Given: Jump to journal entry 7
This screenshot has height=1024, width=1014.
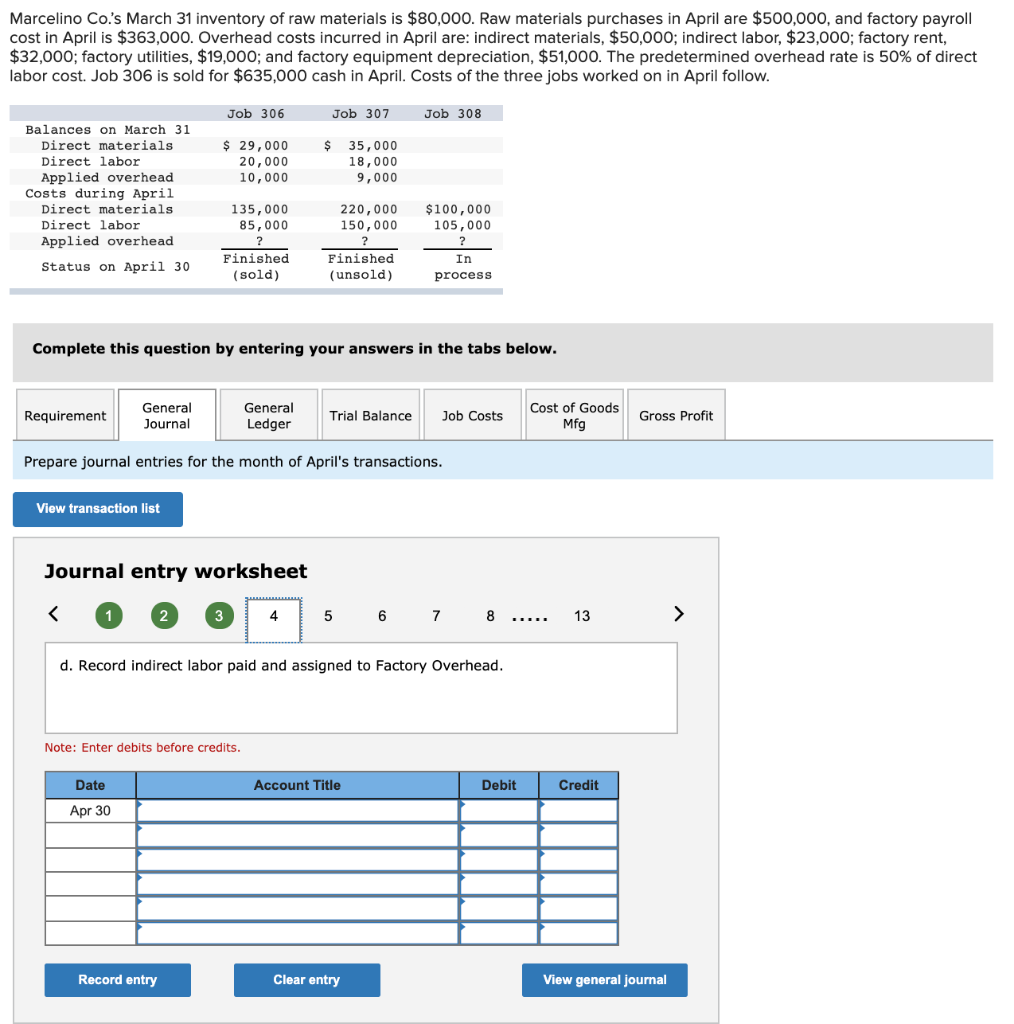Looking at the screenshot, I should point(436,616).
